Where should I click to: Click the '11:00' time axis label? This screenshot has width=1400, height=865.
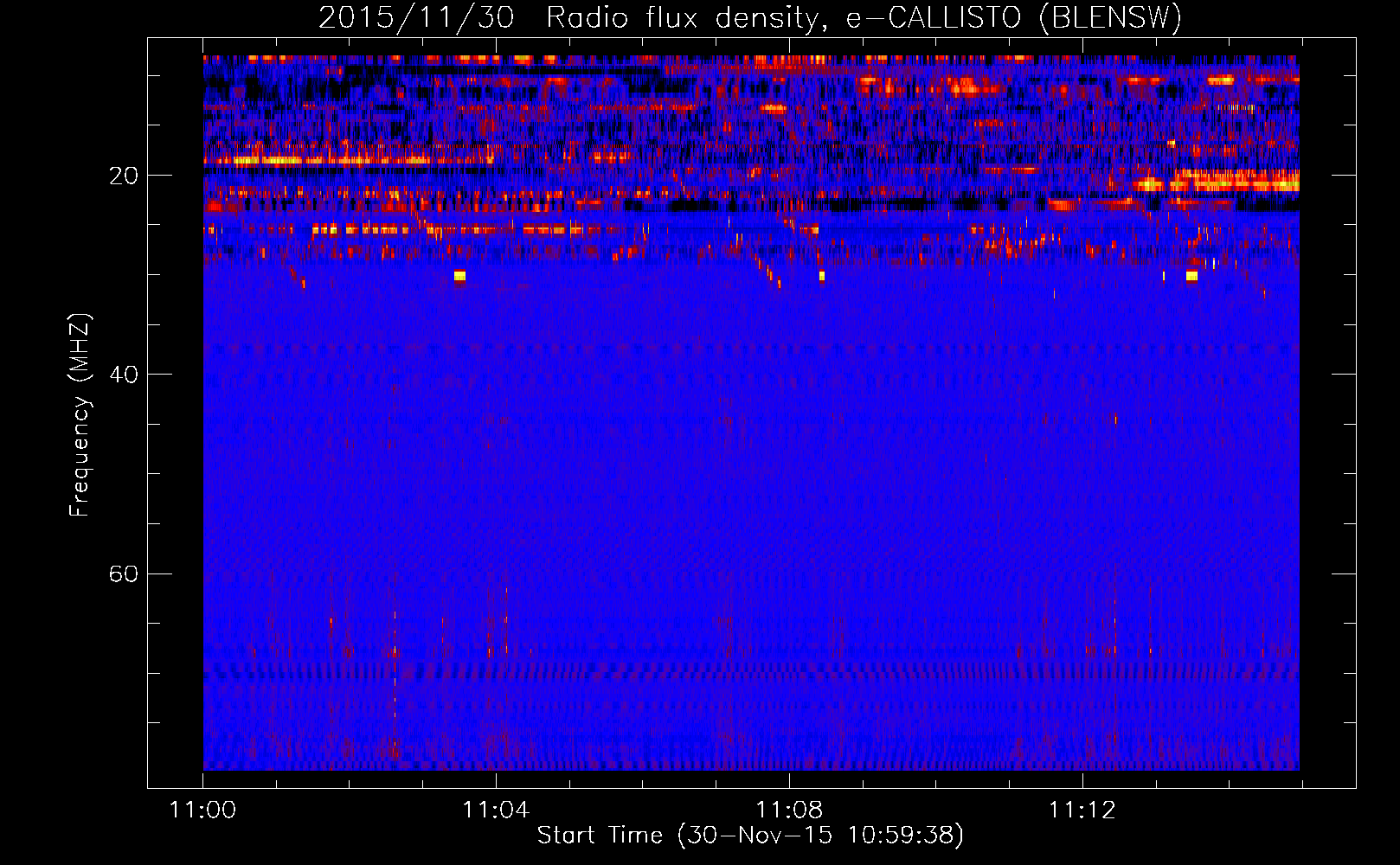[x=202, y=811]
